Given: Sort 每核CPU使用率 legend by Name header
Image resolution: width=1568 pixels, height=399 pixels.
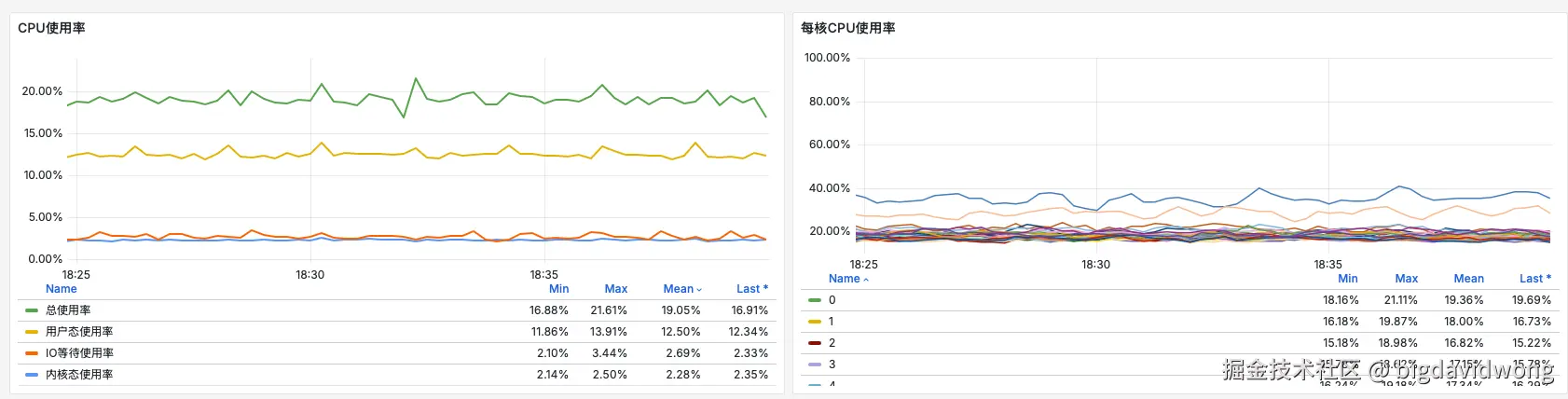Looking at the screenshot, I should point(845,279).
